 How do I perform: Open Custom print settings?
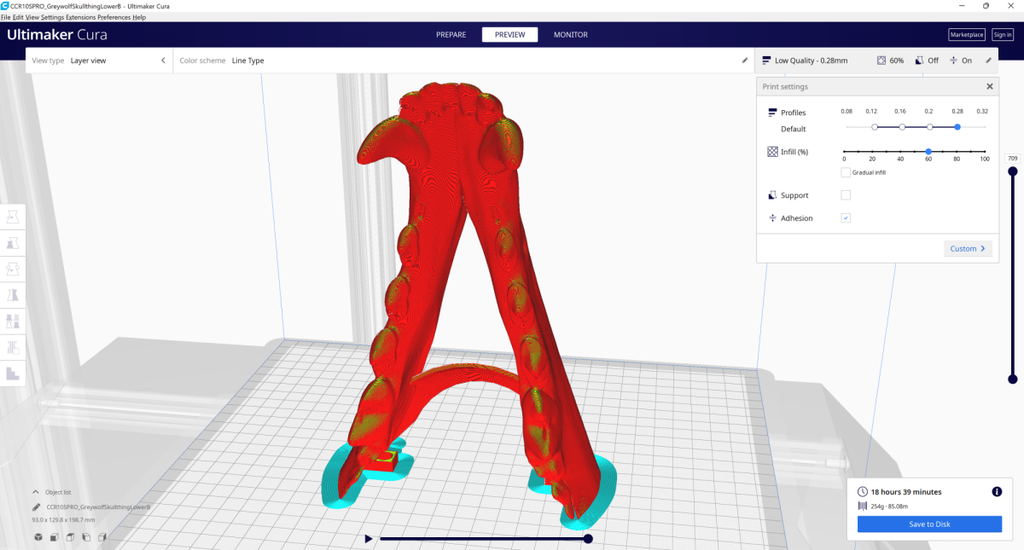(x=968, y=248)
